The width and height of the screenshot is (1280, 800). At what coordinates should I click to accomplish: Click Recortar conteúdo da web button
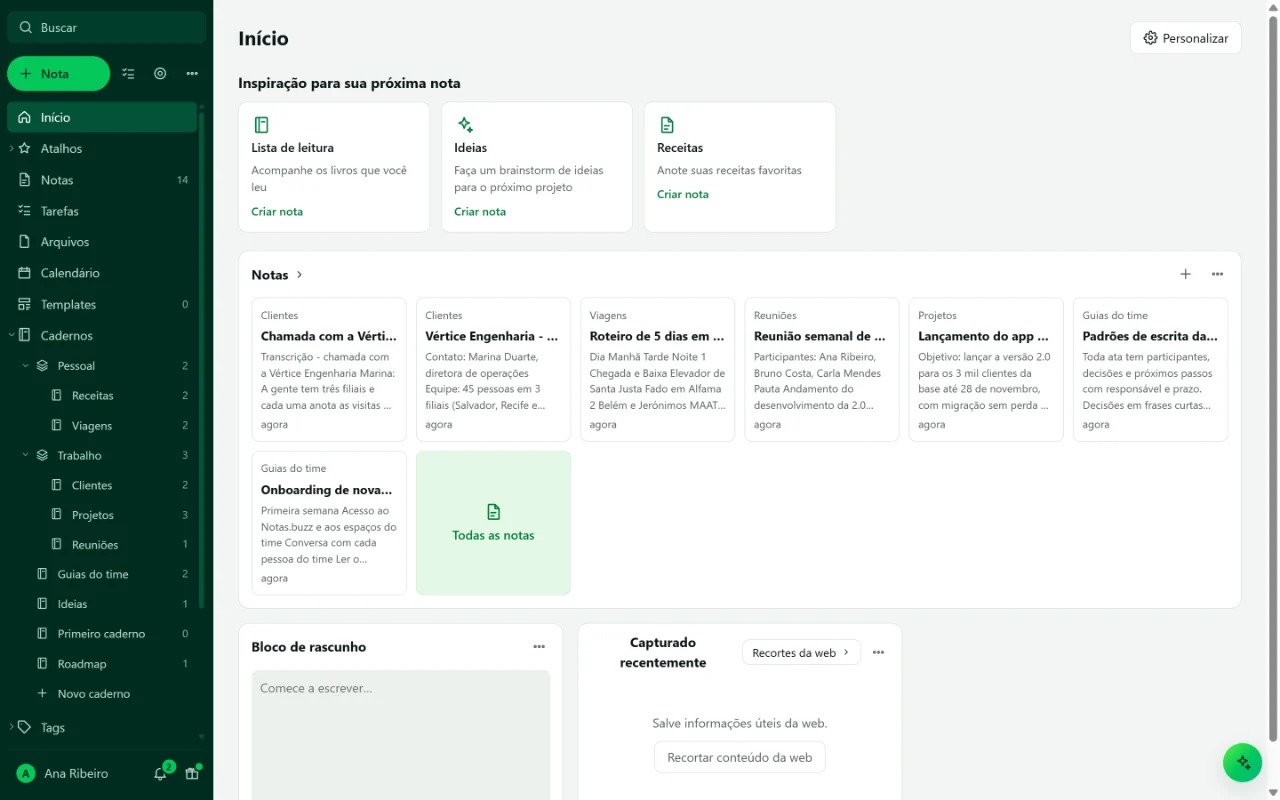740,757
